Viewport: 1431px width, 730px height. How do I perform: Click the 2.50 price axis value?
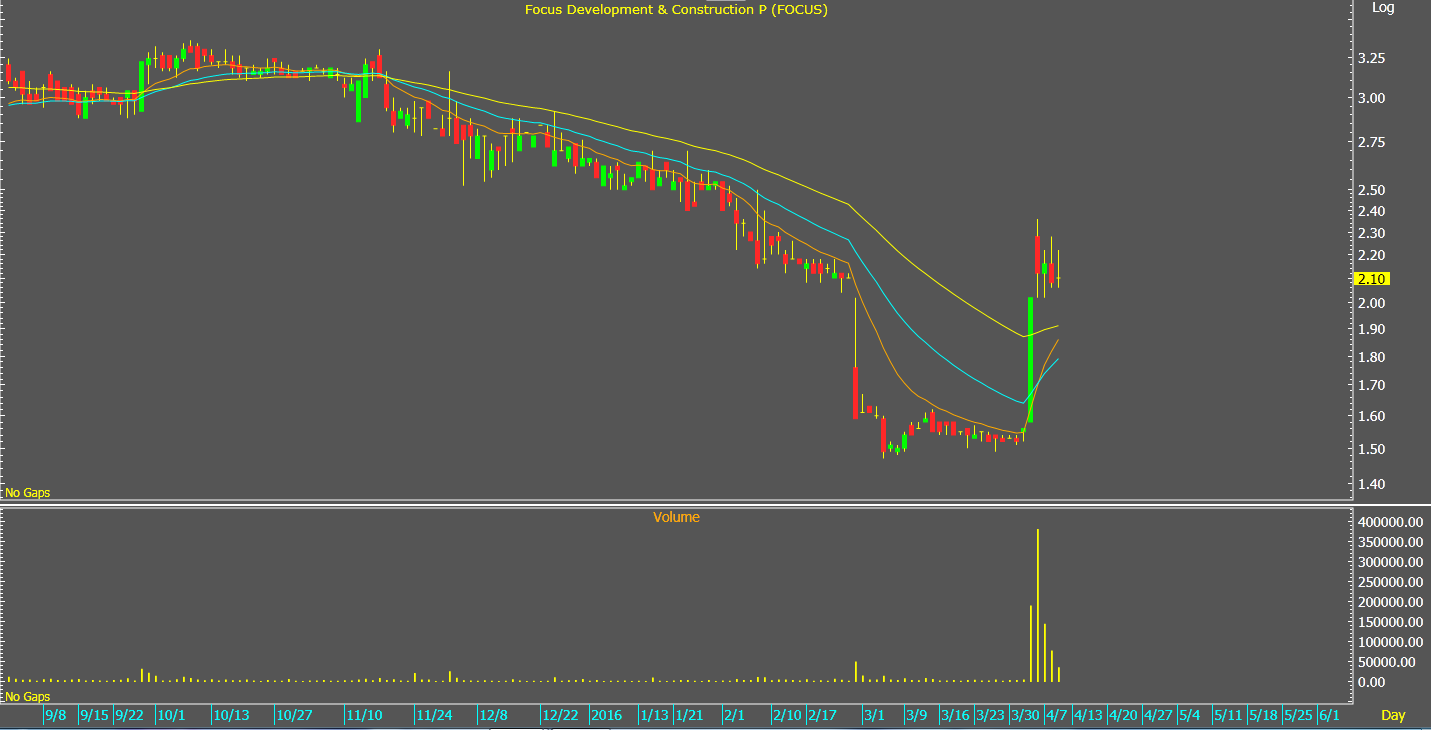(x=1370, y=190)
